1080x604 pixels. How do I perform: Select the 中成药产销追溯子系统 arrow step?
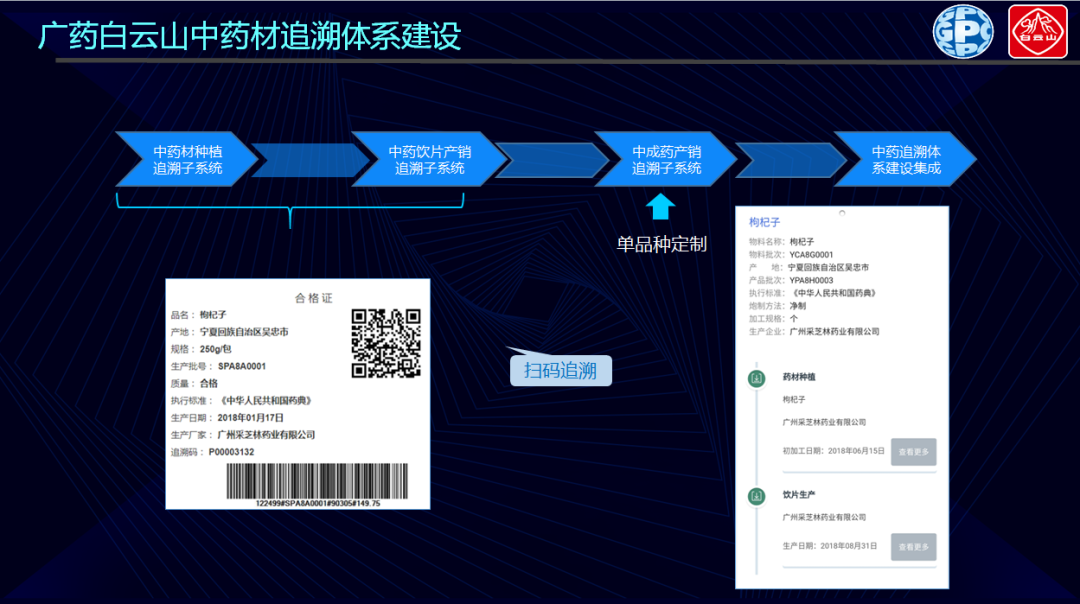click(666, 159)
